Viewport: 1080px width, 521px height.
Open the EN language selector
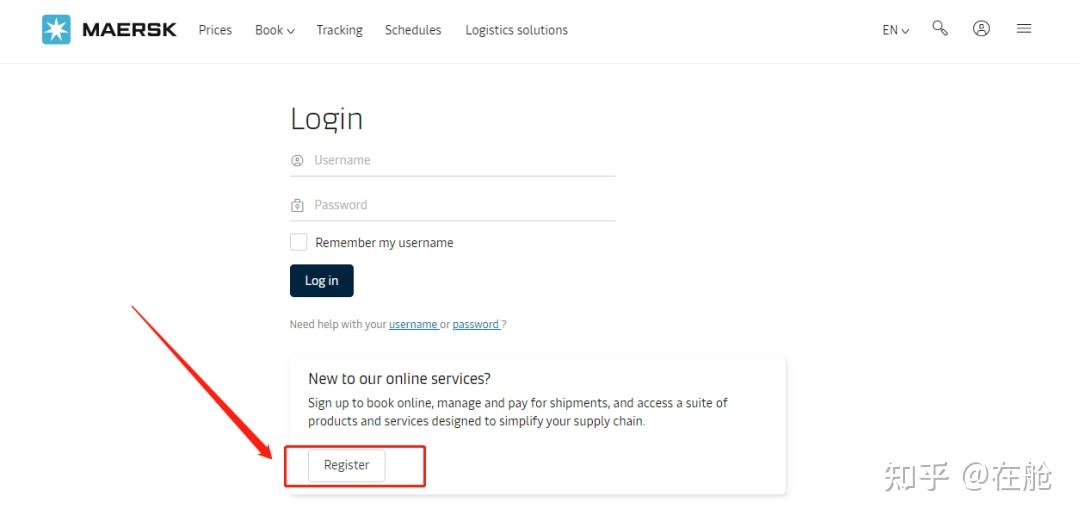click(895, 30)
